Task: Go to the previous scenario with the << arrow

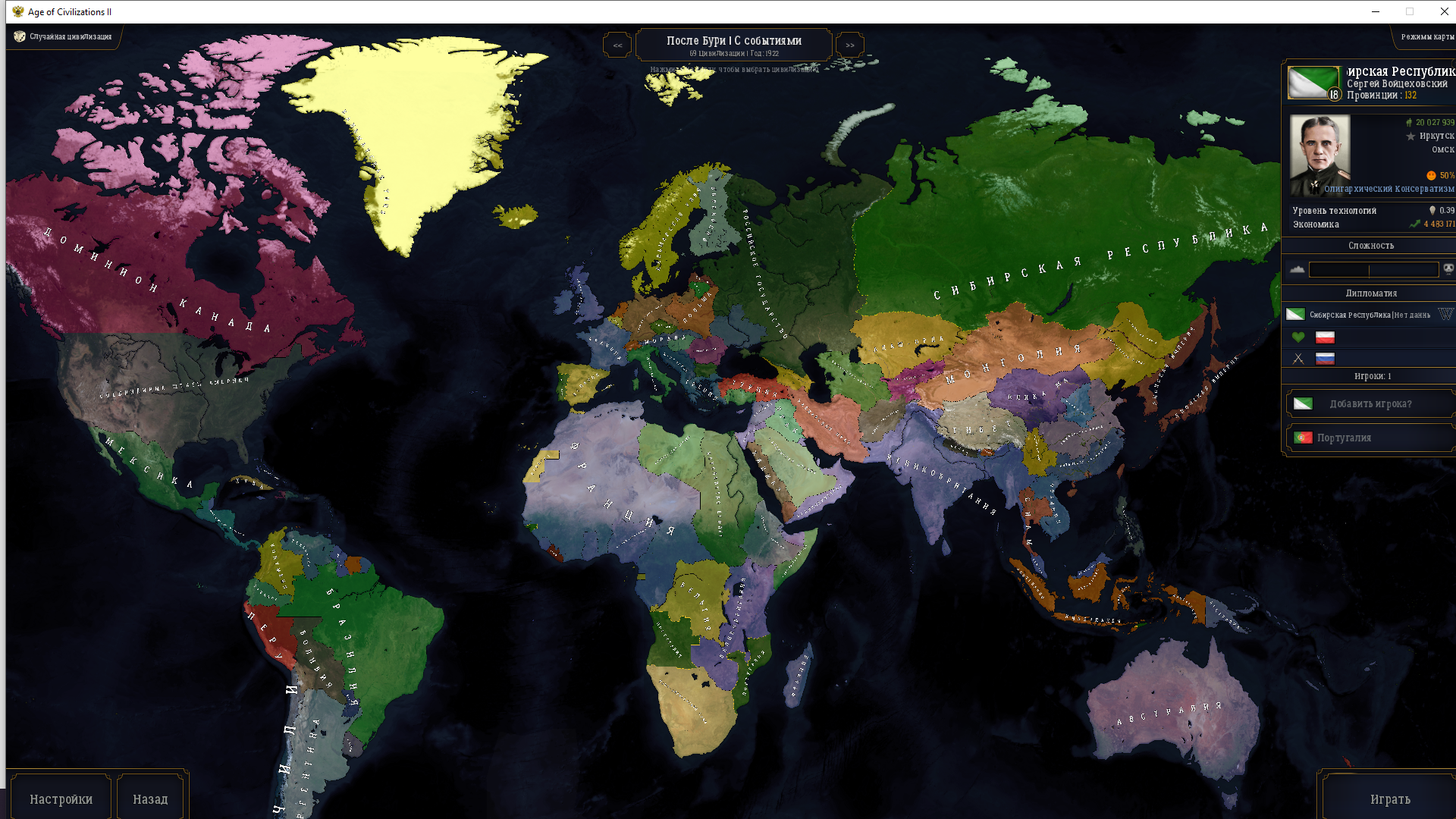Action: (617, 45)
